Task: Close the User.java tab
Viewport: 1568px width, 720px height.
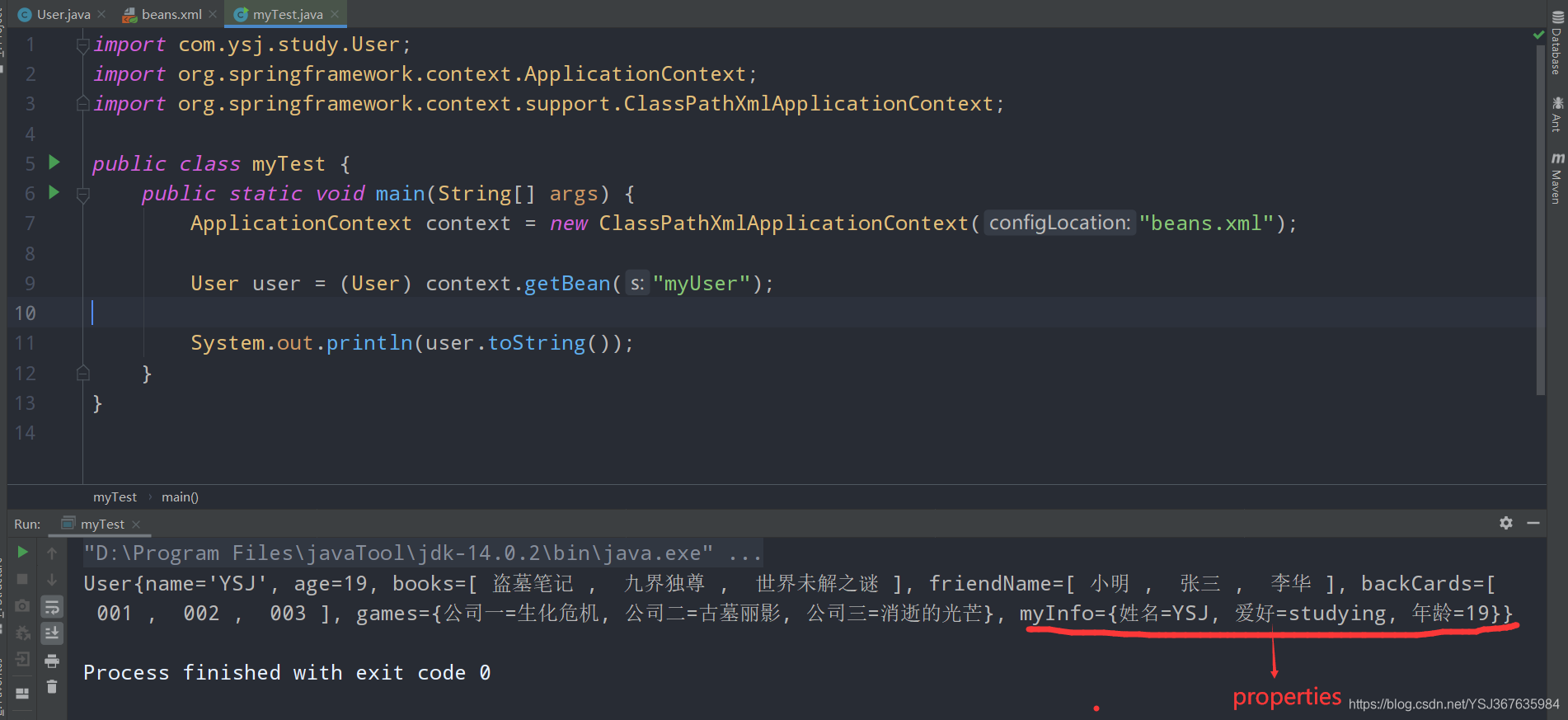Action: coord(101,14)
